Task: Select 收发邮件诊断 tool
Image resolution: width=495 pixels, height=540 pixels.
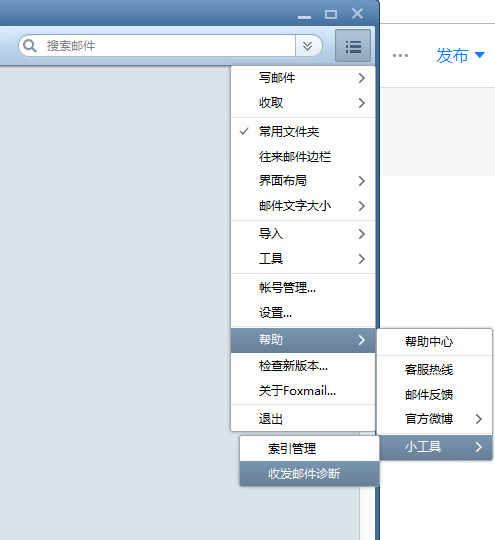Action: pyautogui.click(x=309, y=474)
